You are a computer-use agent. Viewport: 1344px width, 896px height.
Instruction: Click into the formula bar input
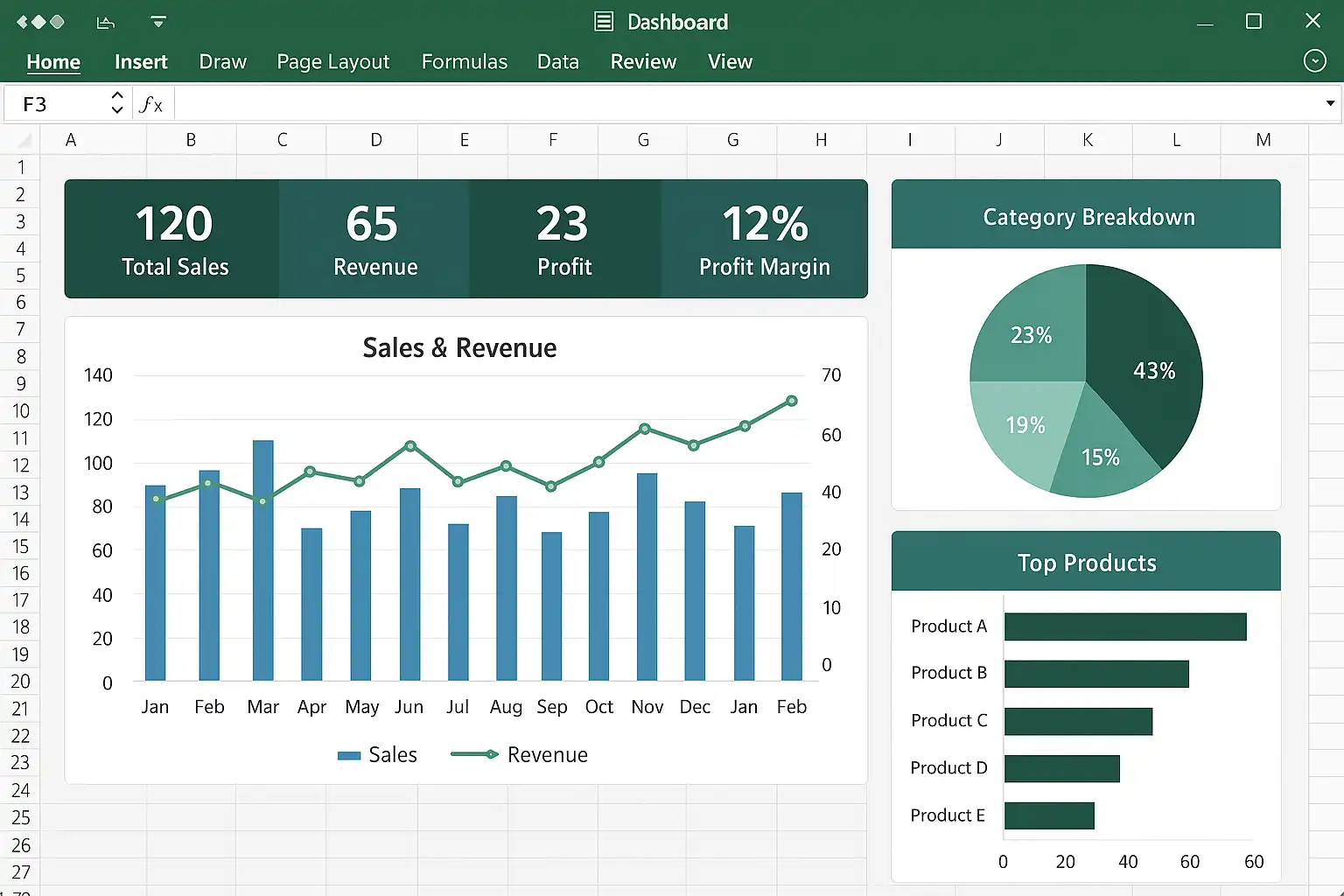point(744,104)
